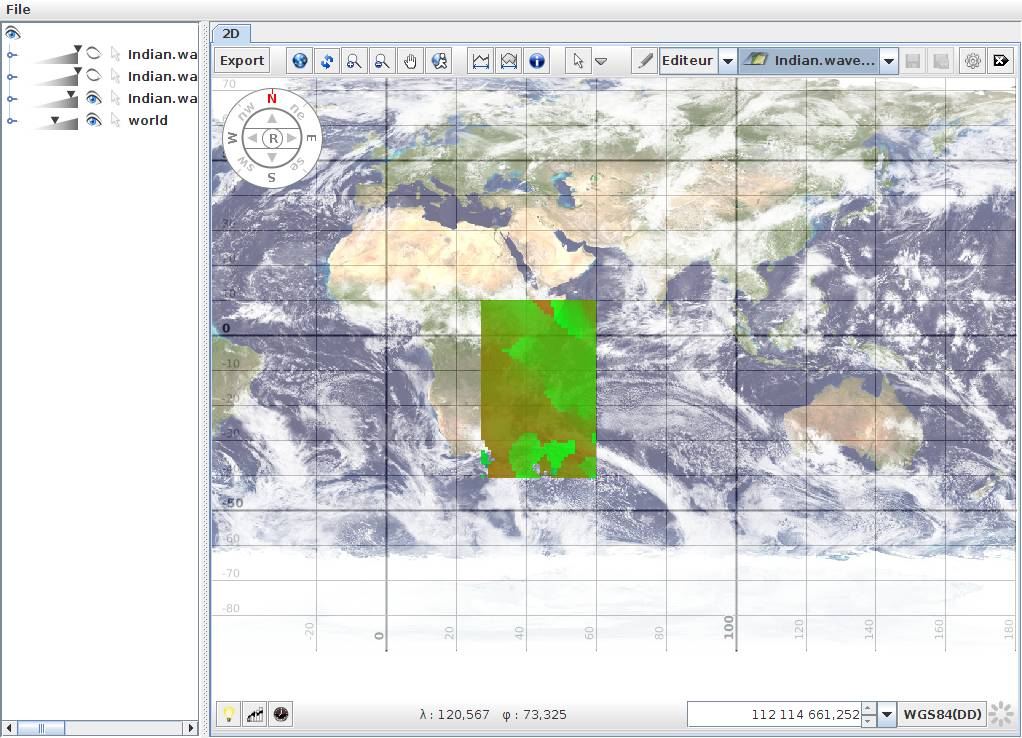The width and height of the screenshot is (1022, 738).
Task: Click the WGS84(DD) coordinate system button
Action: click(x=941, y=714)
